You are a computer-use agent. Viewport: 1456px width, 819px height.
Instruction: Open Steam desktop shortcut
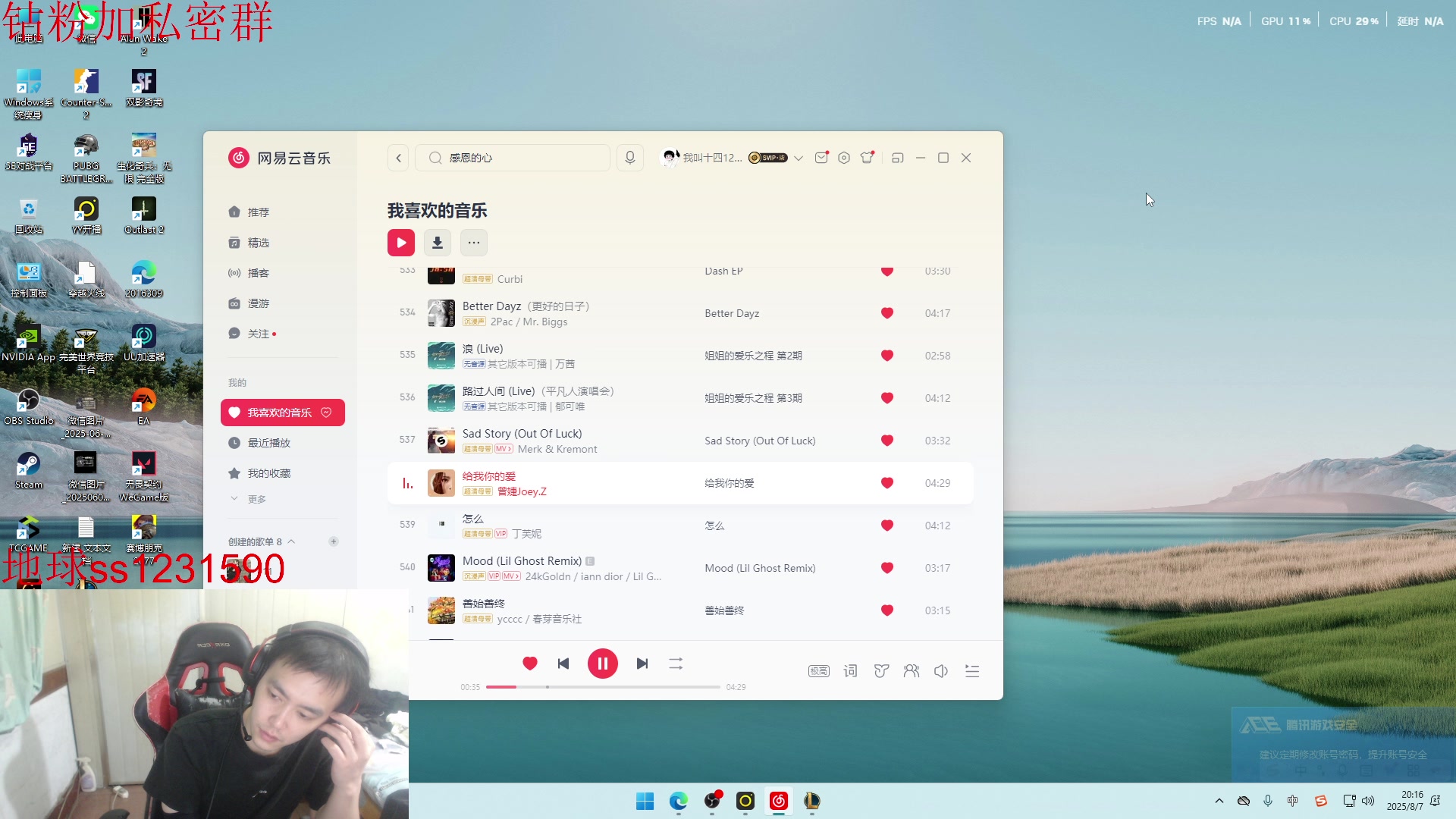(29, 470)
